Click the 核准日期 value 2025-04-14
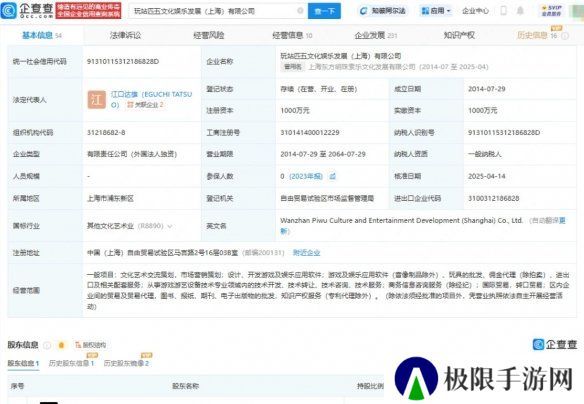 point(486,176)
